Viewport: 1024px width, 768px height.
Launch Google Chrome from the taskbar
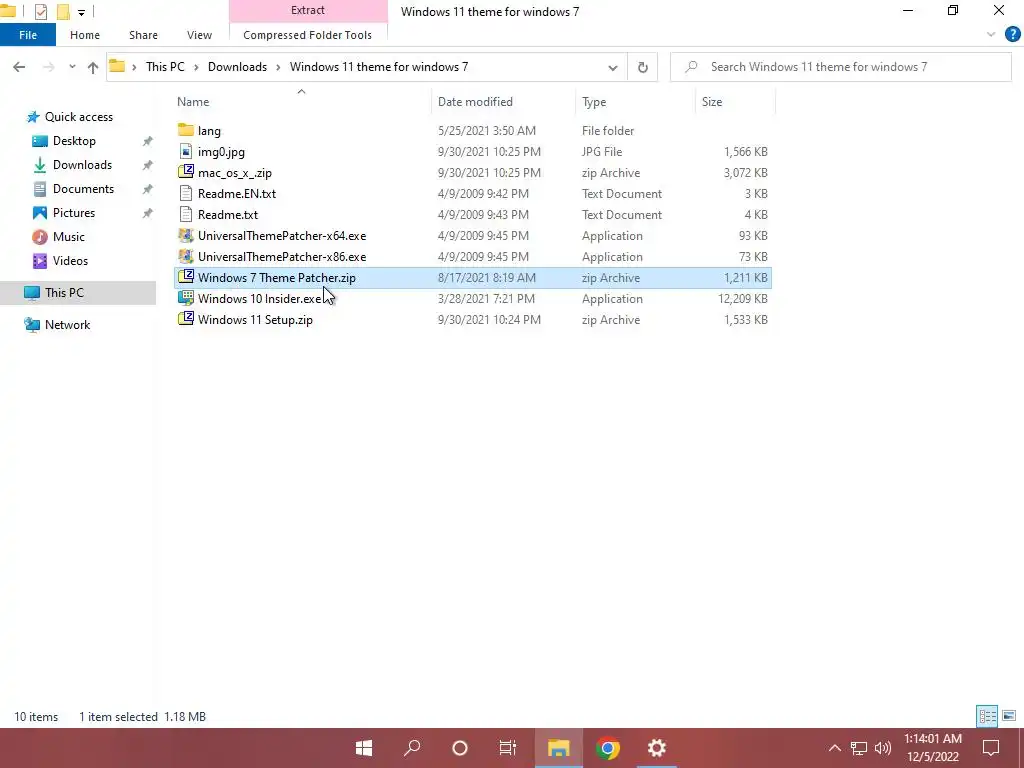coord(607,748)
